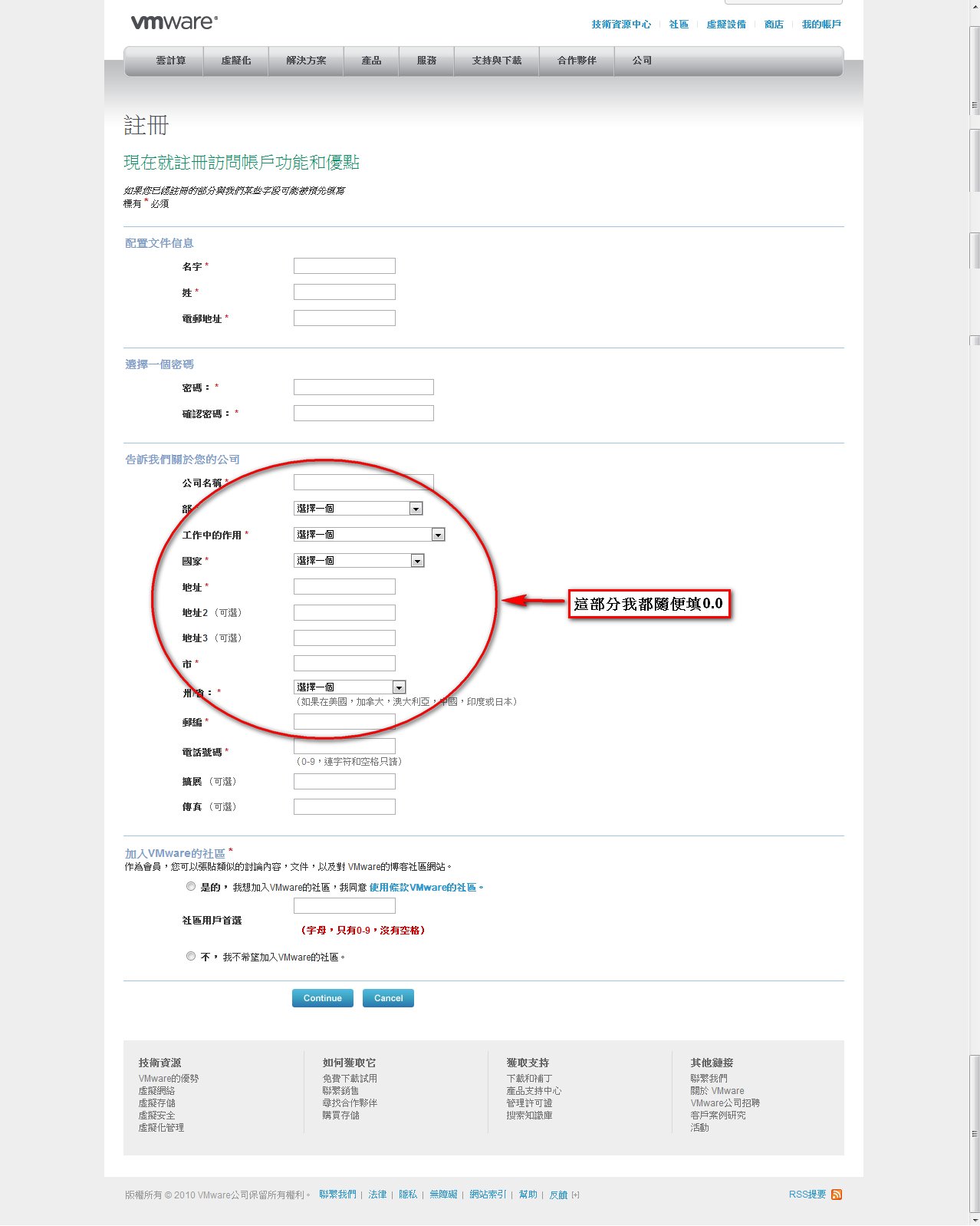980x1226 pixels.
Task: Open footer link 虛擬存儲
Action: tap(157, 1103)
